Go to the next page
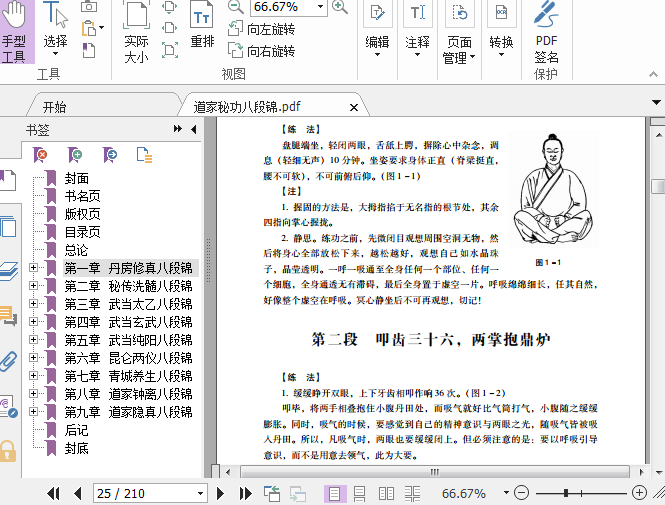This screenshot has width=665, height=505. (x=220, y=493)
